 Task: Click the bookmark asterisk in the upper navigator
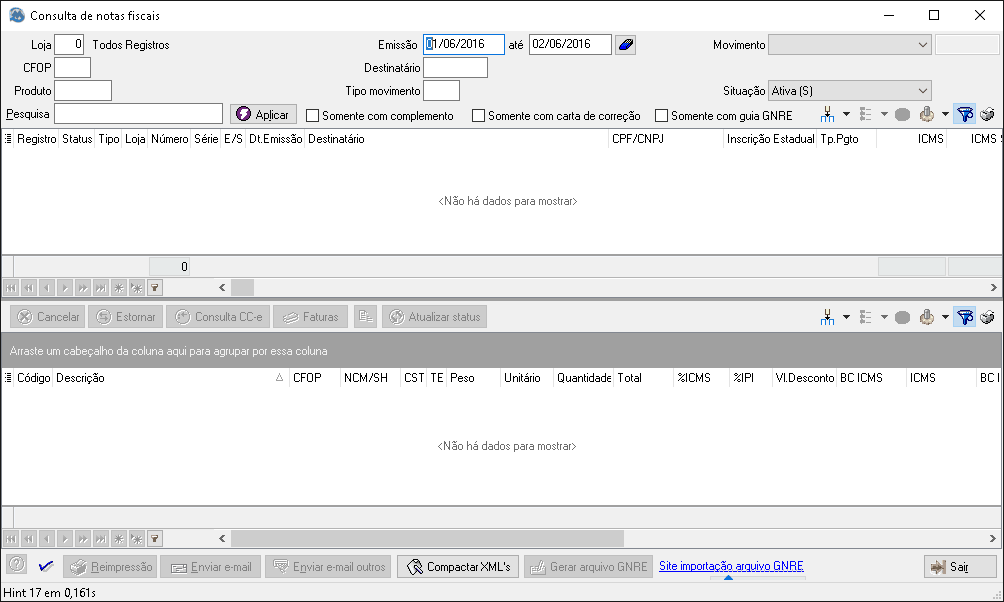(118, 288)
